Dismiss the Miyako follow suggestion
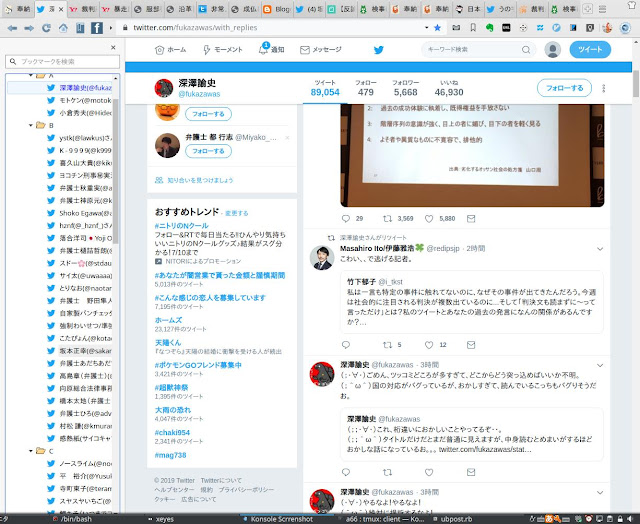The width and height of the screenshot is (640, 524). (x=287, y=138)
